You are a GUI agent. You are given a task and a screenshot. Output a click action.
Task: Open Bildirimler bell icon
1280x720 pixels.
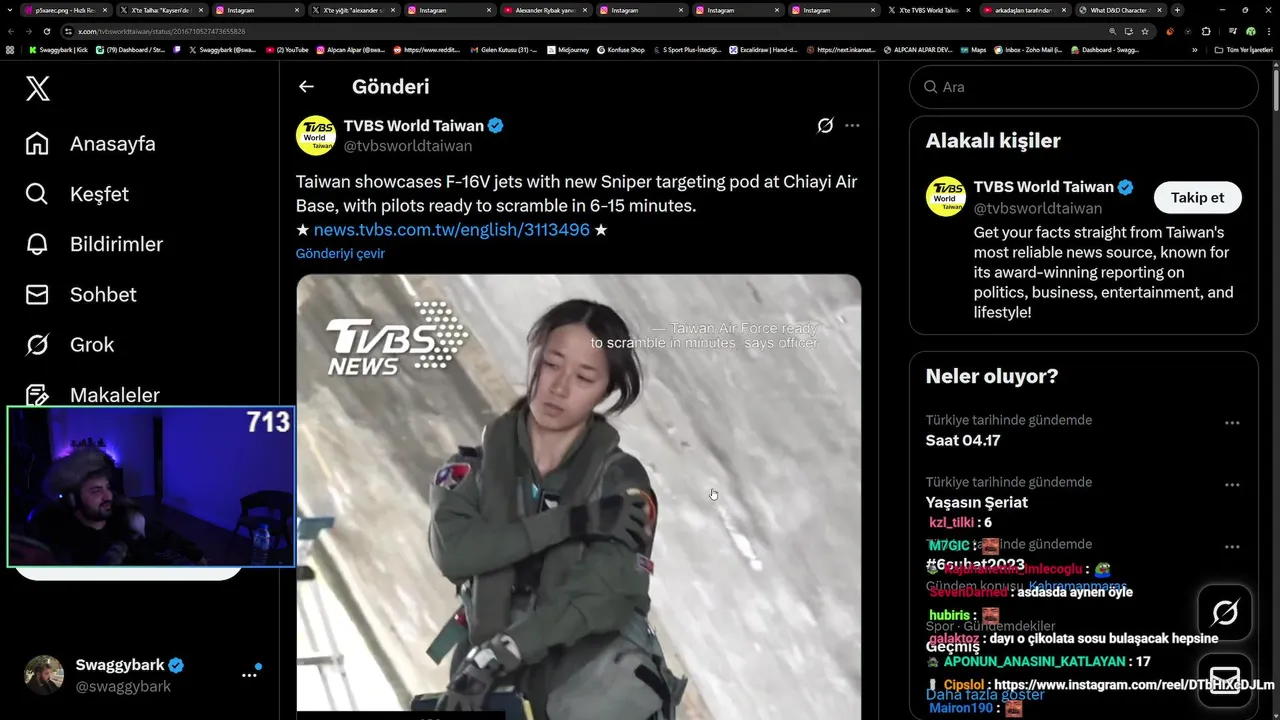37,244
